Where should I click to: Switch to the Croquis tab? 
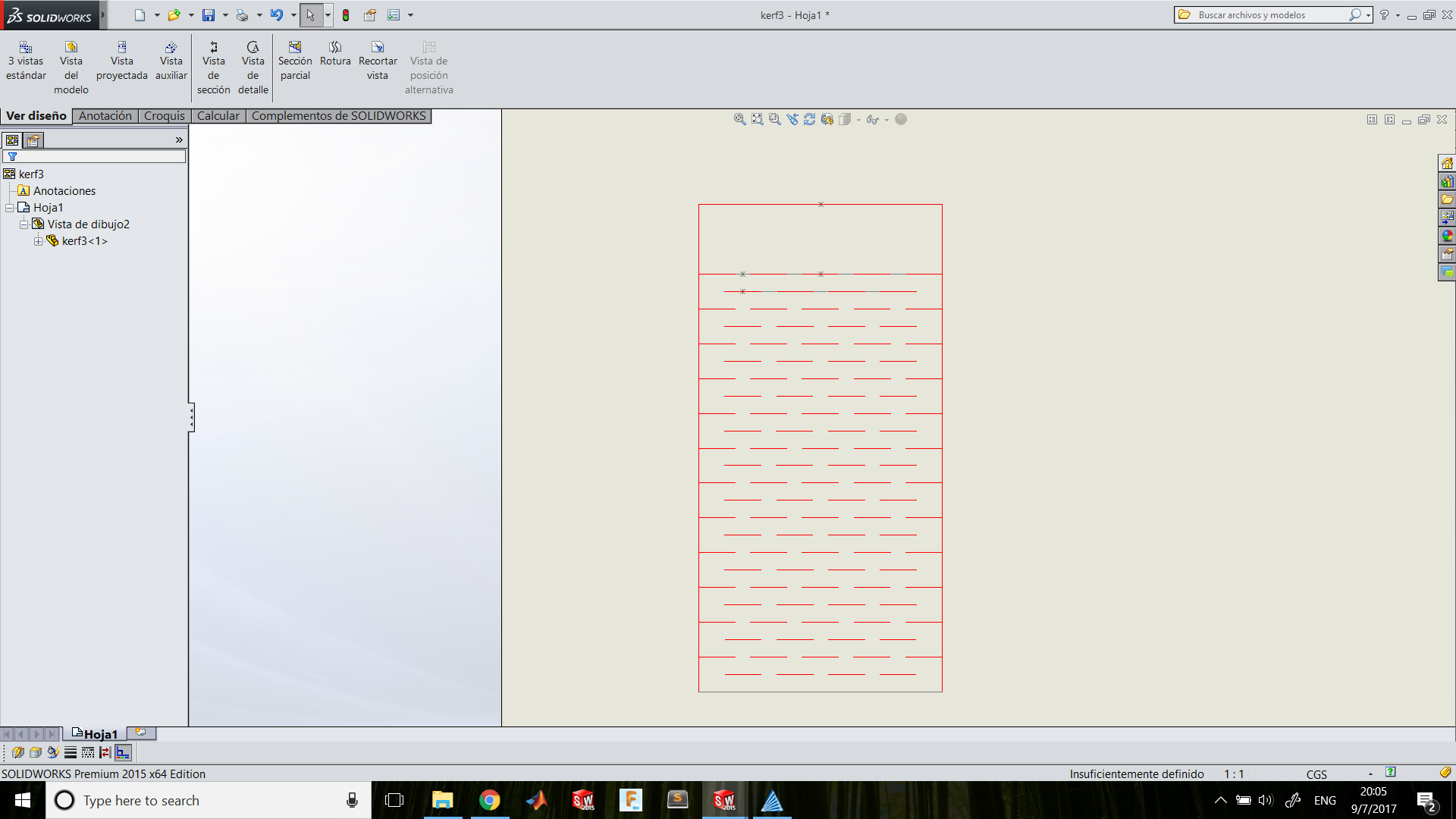pyautogui.click(x=165, y=116)
